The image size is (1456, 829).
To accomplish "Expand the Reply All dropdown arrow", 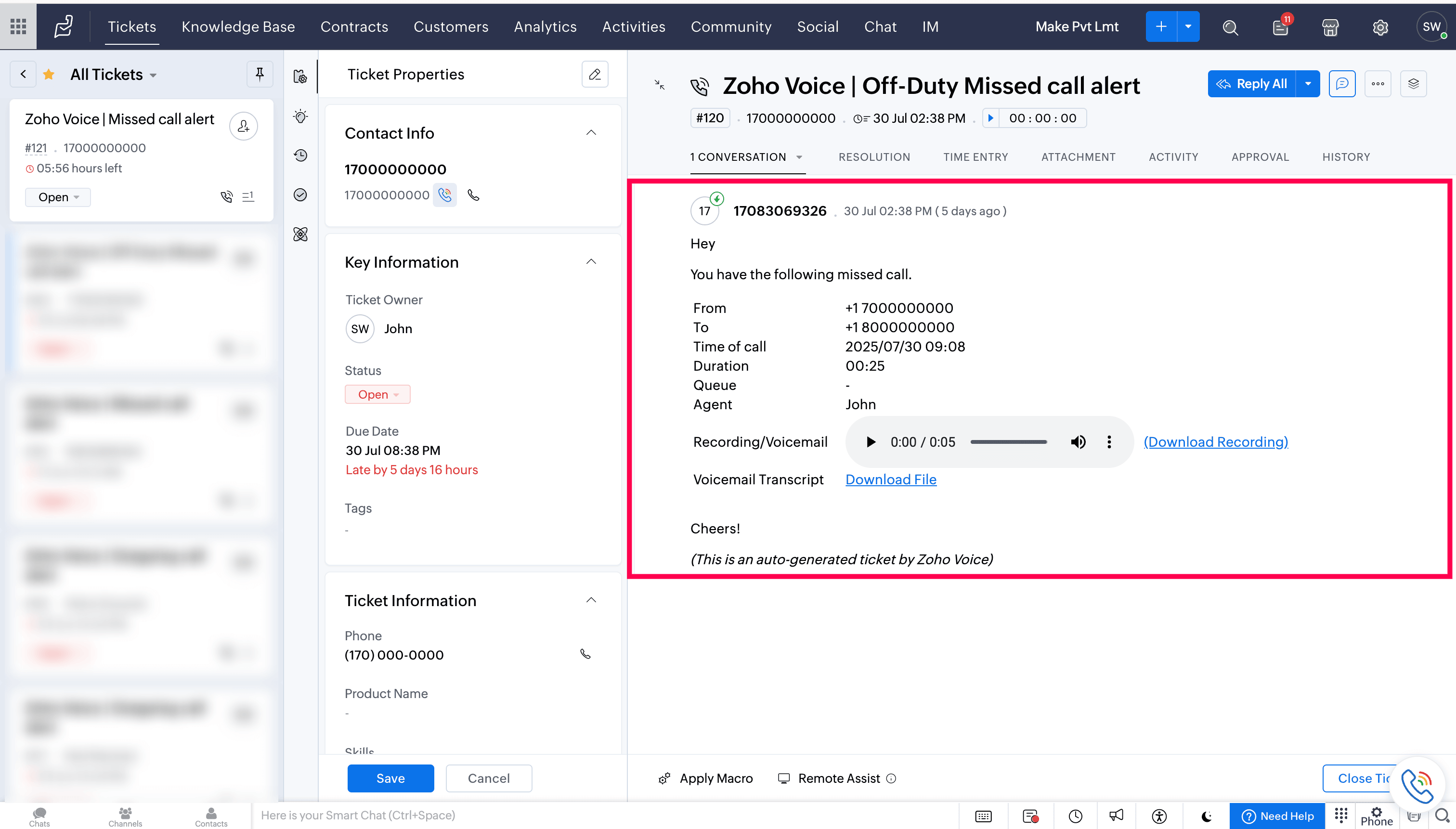I will [1308, 84].
